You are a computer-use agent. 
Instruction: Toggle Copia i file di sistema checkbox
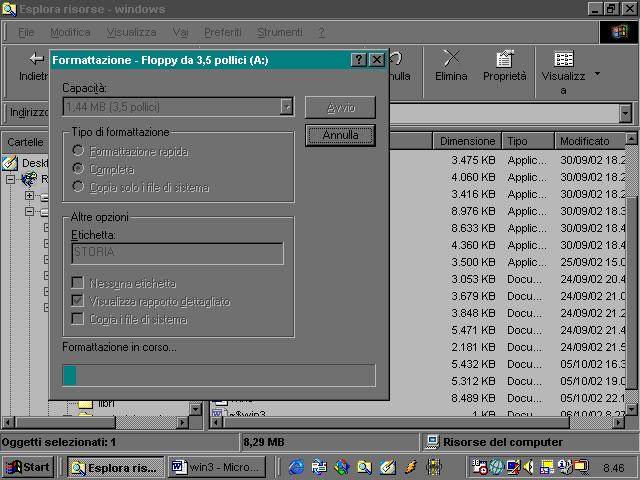click(78, 318)
